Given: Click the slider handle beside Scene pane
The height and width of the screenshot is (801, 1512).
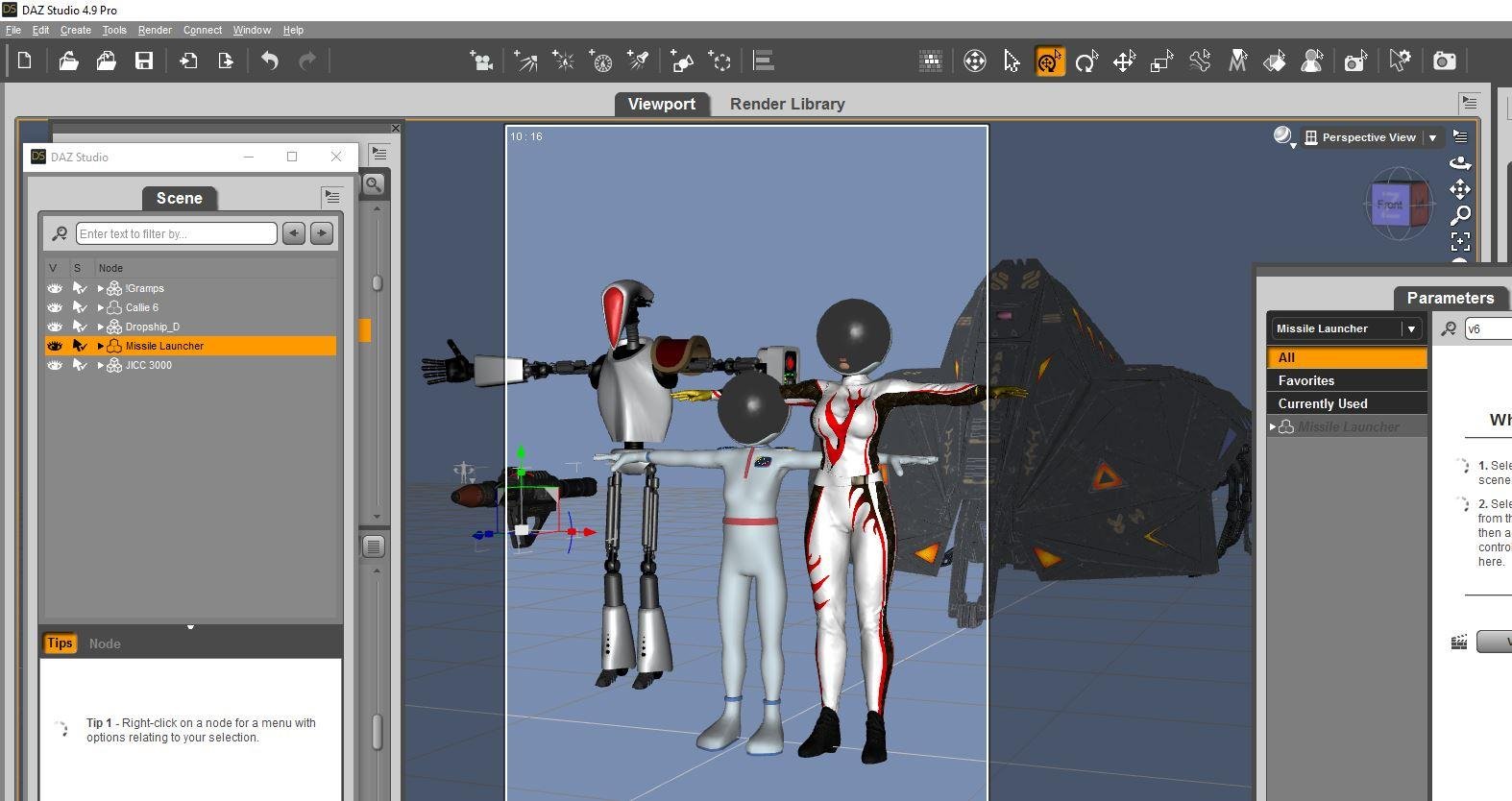Looking at the screenshot, I should coord(377,283).
